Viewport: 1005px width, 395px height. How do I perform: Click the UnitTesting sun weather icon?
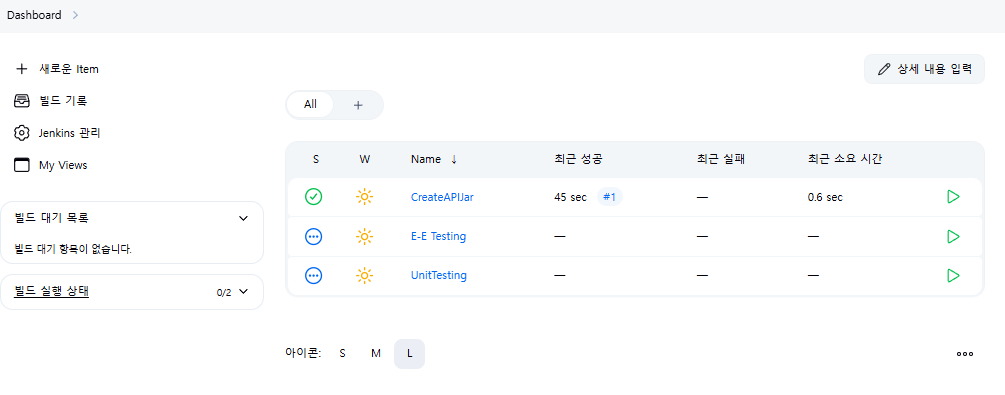(x=364, y=276)
